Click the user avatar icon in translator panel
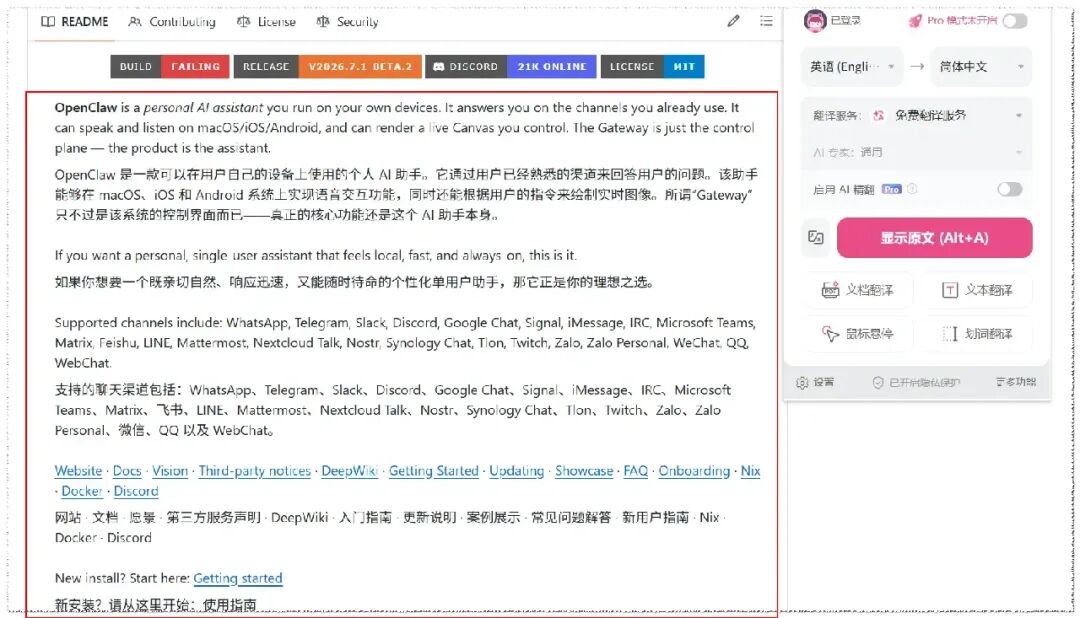The width and height of the screenshot is (1080, 618). (x=815, y=21)
